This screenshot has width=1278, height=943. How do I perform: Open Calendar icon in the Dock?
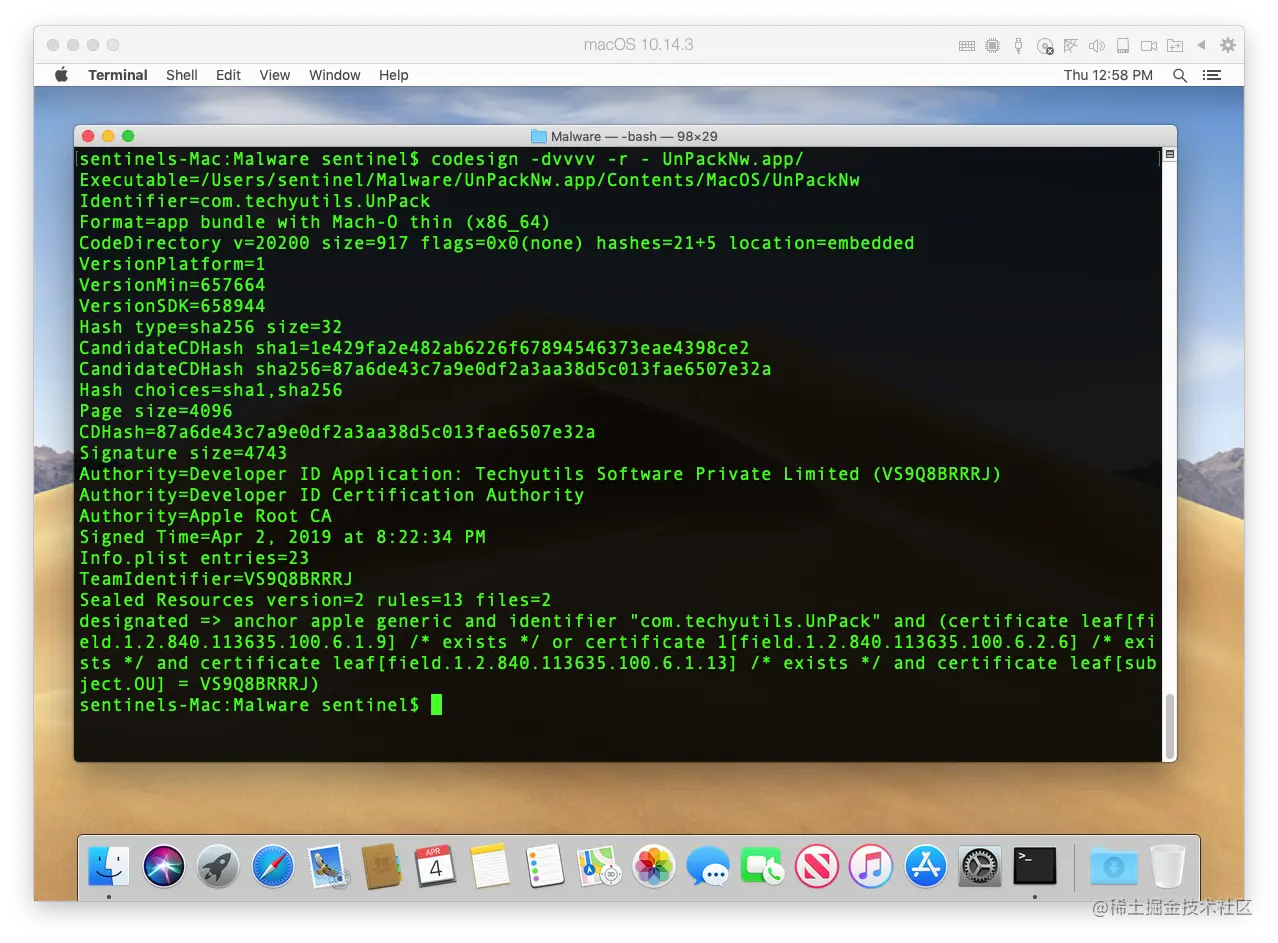(x=435, y=866)
